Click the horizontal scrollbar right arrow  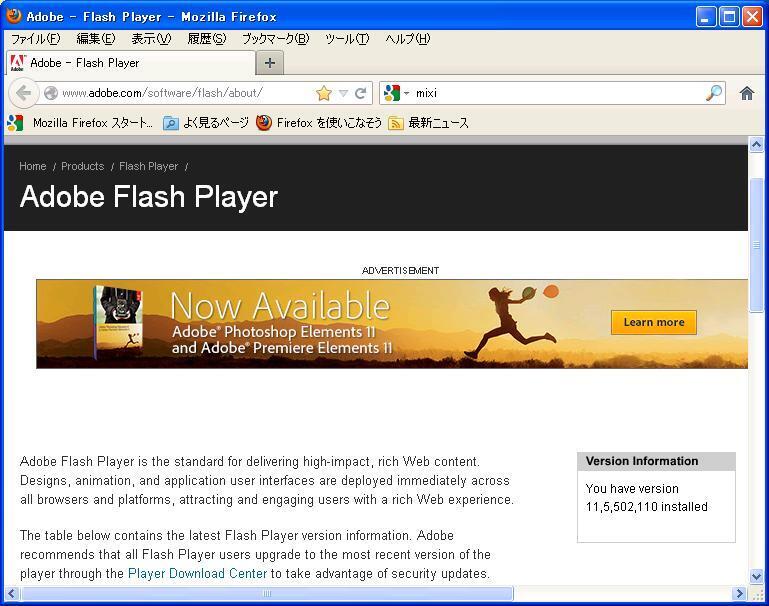(740, 594)
